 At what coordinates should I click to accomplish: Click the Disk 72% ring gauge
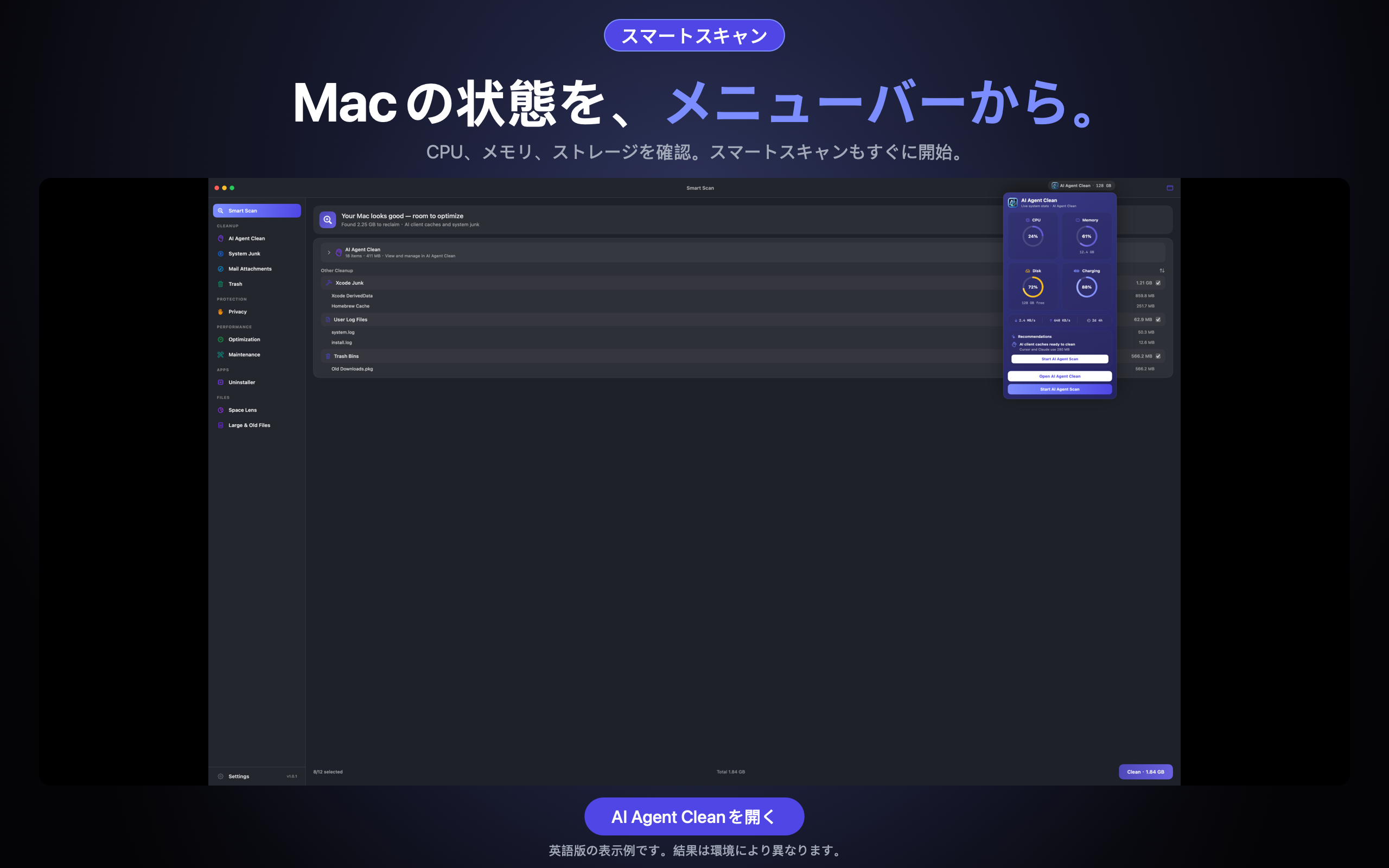point(1033,287)
